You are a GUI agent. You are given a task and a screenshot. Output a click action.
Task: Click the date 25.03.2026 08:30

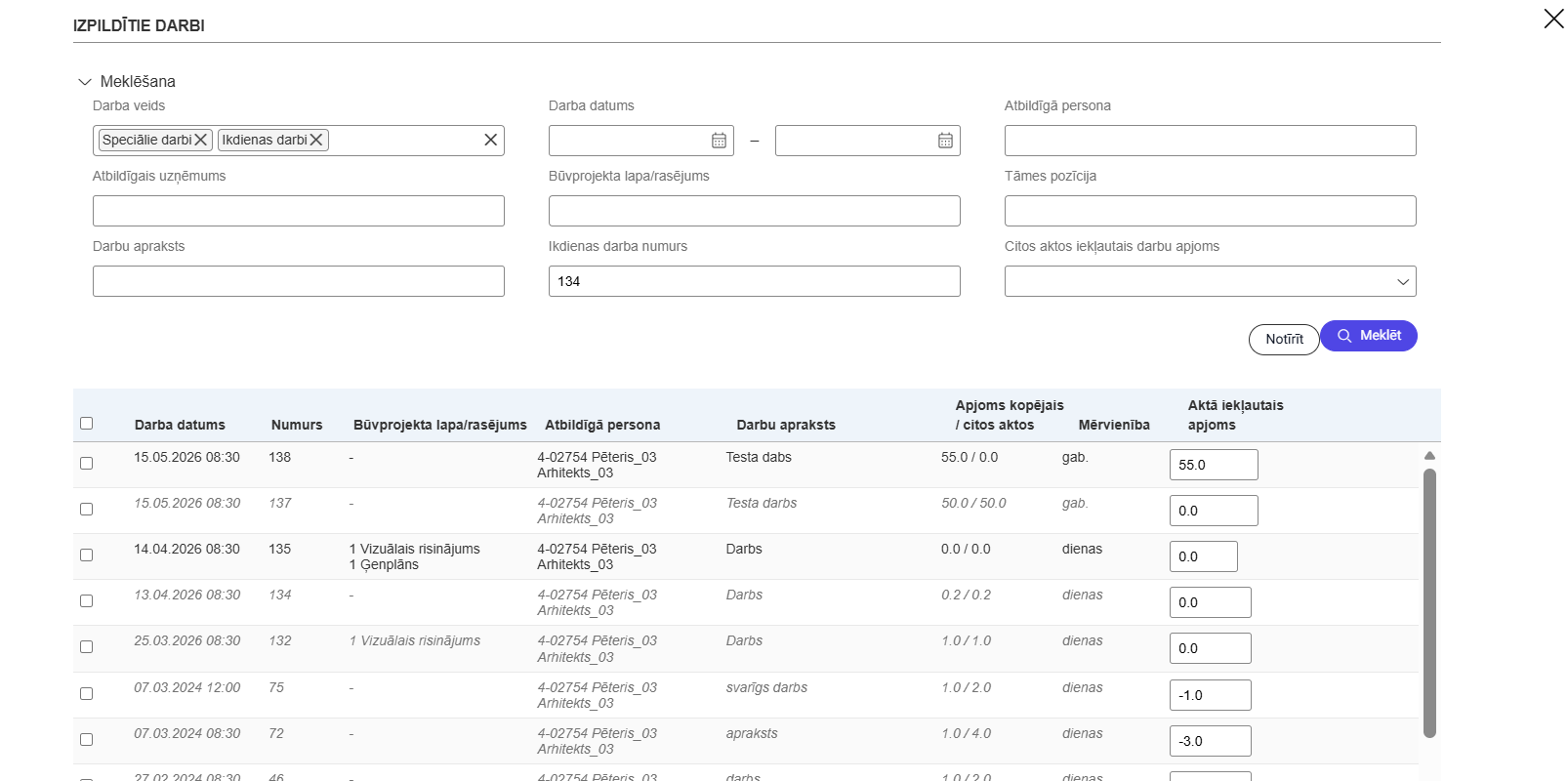186,640
